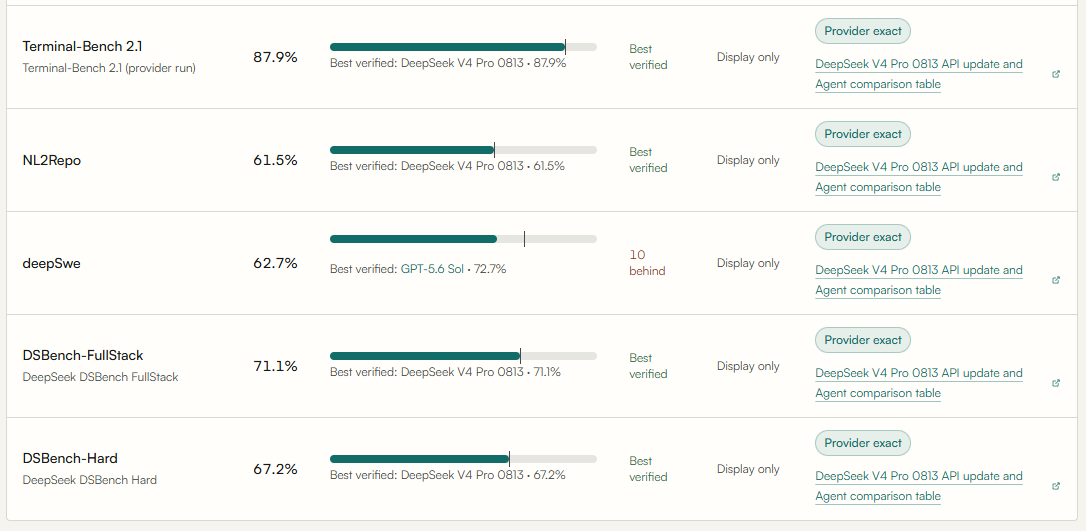The height and width of the screenshot is (531, 1086).
Task: Select the DSBench-FullStack benchmark name
Action: coord(83,356)
